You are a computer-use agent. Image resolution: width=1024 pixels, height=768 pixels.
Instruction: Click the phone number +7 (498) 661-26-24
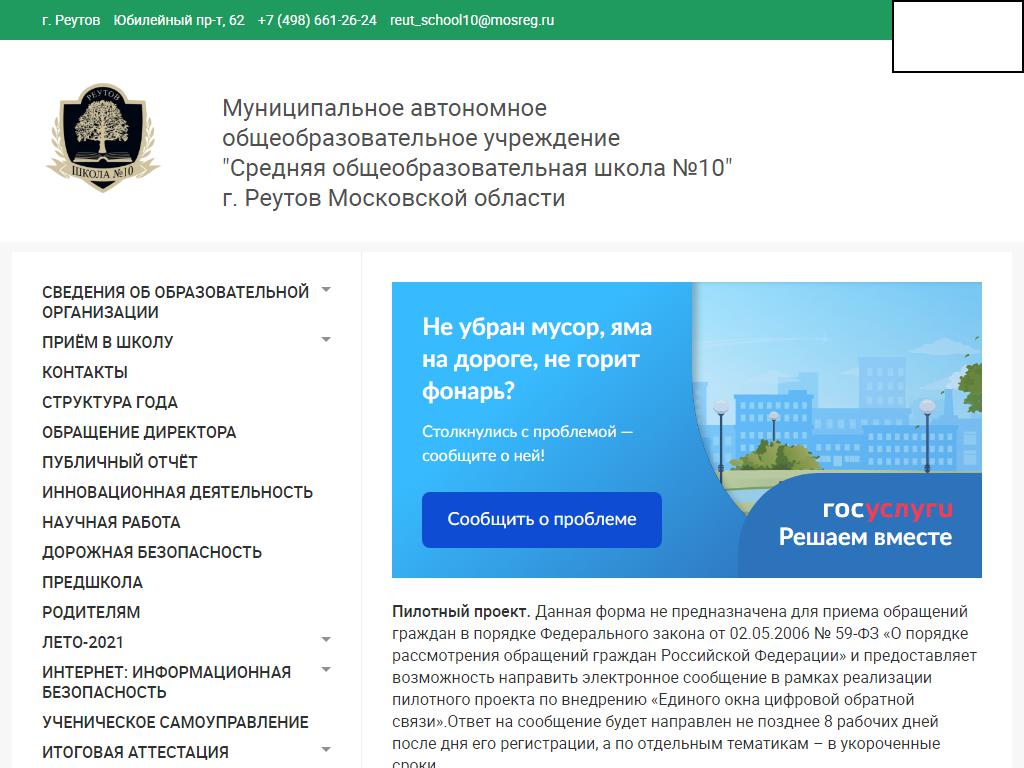(317, 20)
